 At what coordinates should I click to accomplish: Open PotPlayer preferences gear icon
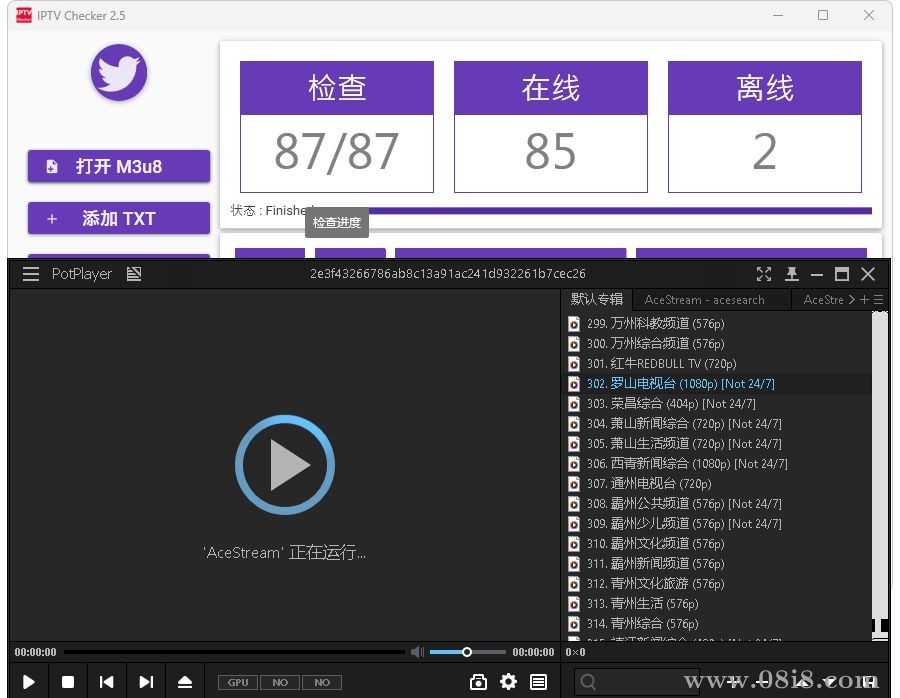[x=509, y=682]
